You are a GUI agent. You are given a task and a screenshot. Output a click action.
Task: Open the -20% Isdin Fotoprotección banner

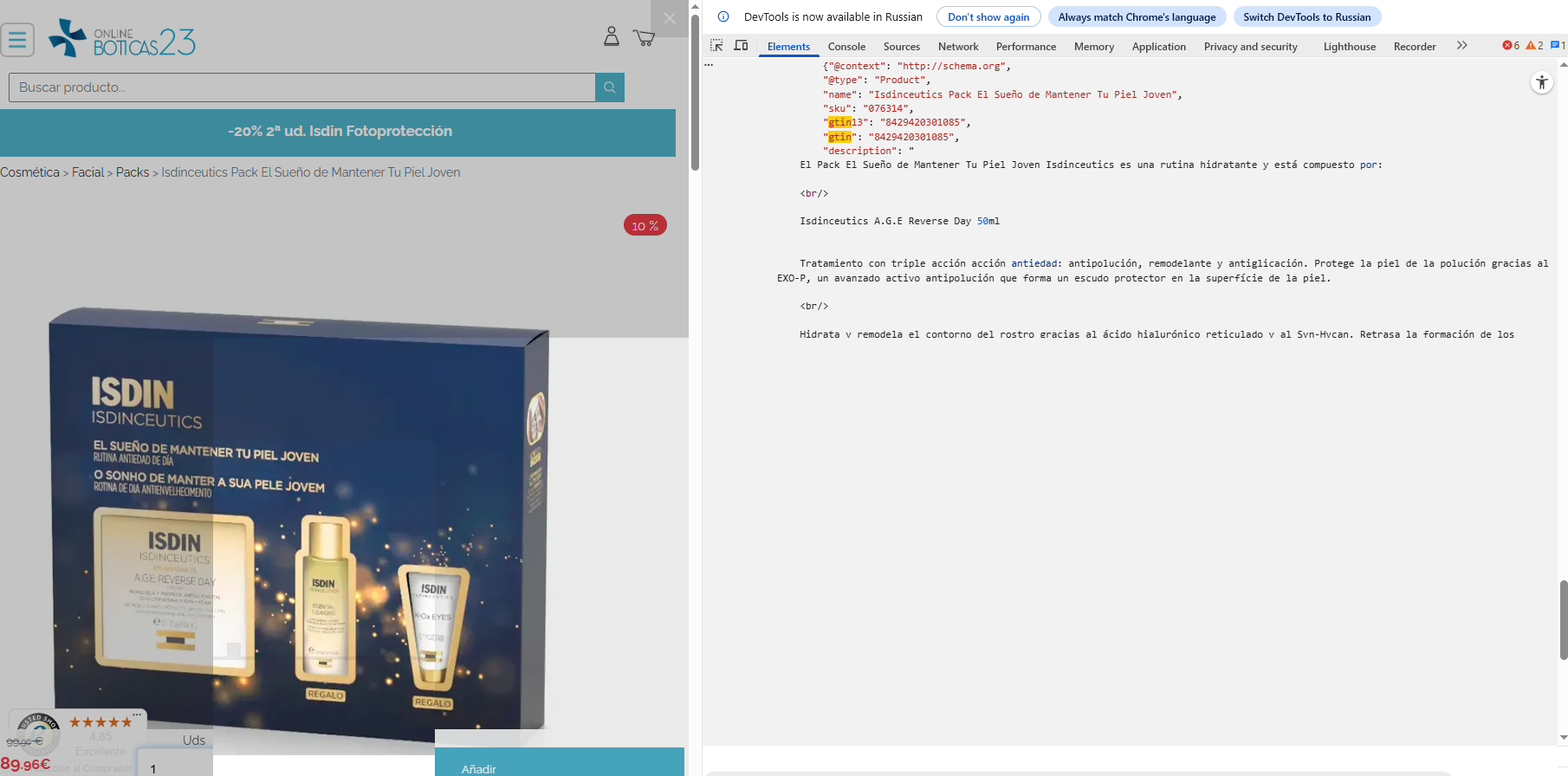click(x=338, y=132)
